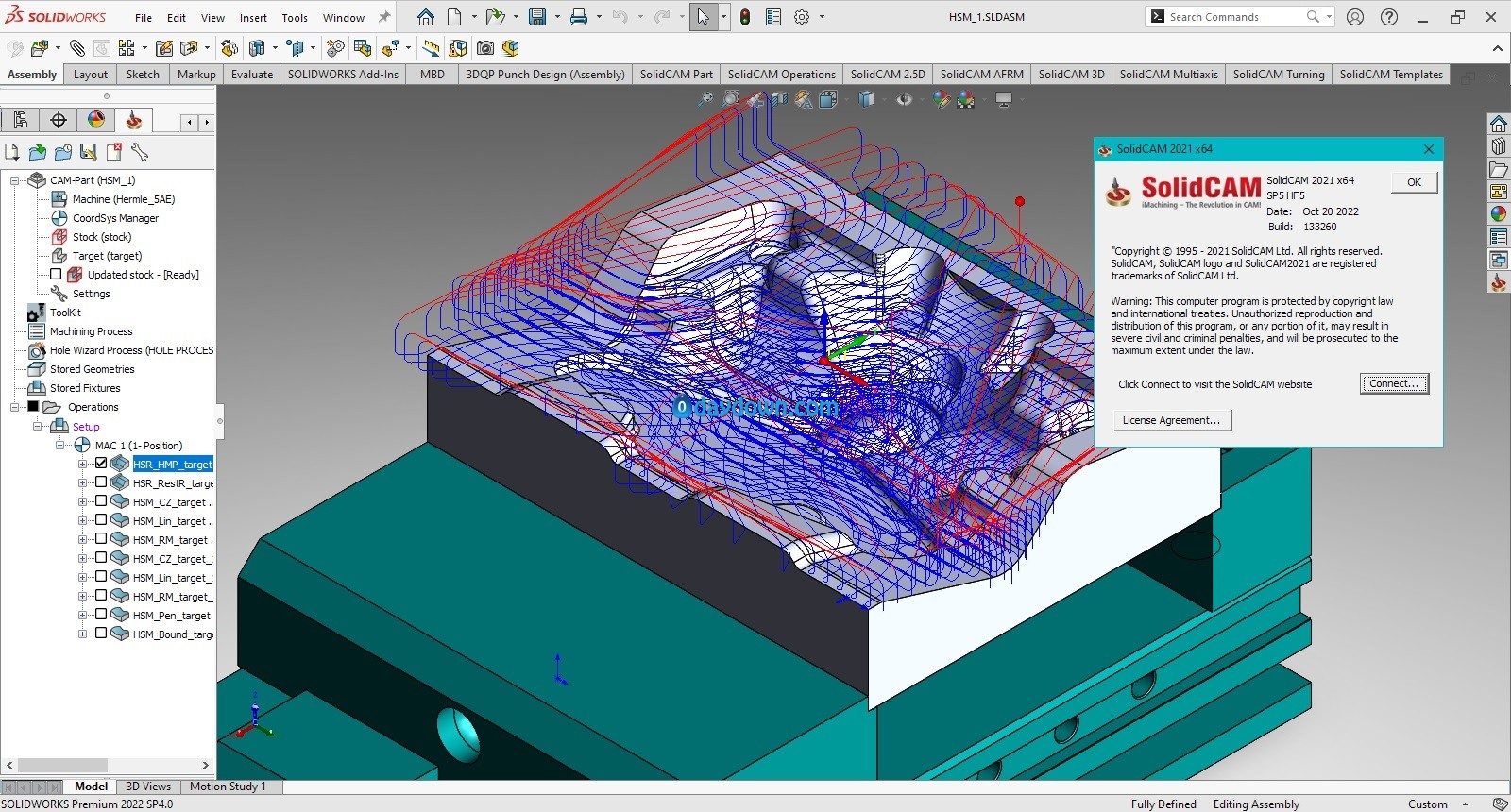Screen dimensions: 1511x812
Task: Open SolidCAM icon in right task pane
Action: pos(1499,282)
